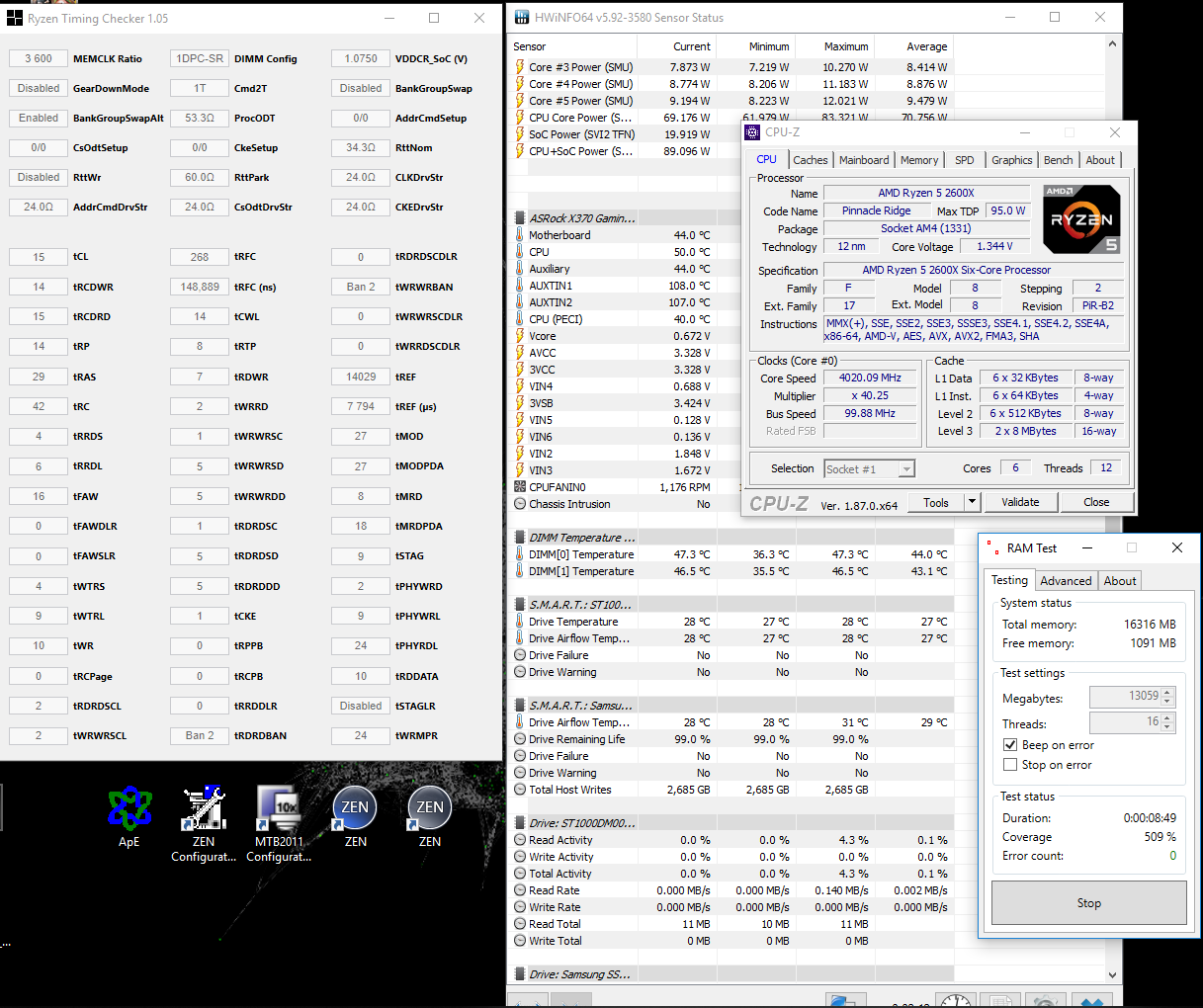
Task: Click the Megabytes spinner arrows in RAM Test
Action: [1167, 697]
